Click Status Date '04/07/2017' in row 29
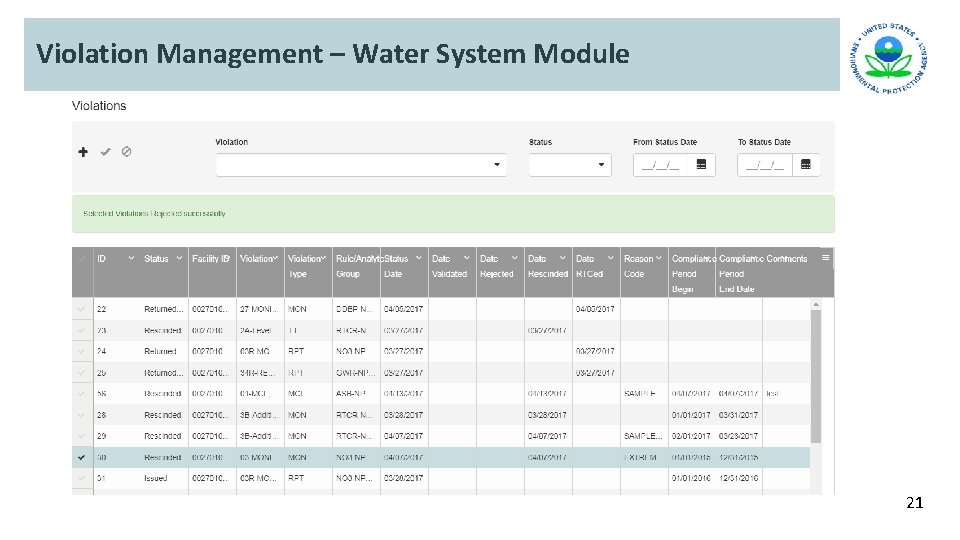This screenshot has height=540, width=960. (x=403, y=437)
